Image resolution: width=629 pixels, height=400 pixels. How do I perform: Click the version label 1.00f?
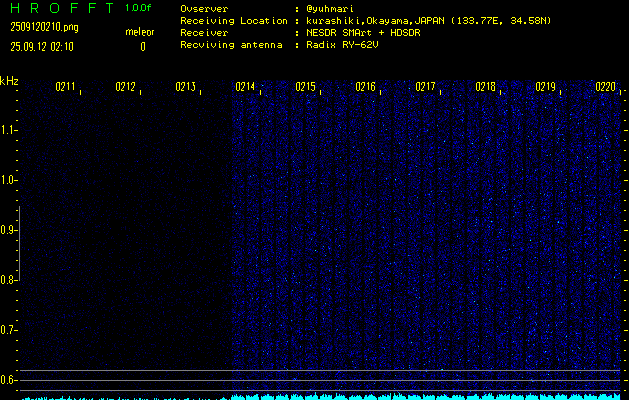138,8
